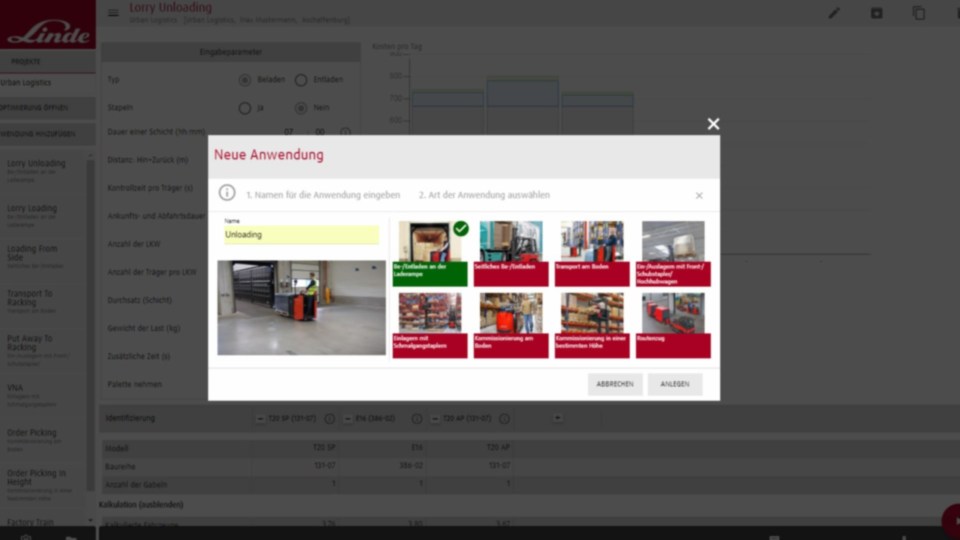Open the Lorry Loading application in the sidebar
Screen dimensions: 960x540
44,216
